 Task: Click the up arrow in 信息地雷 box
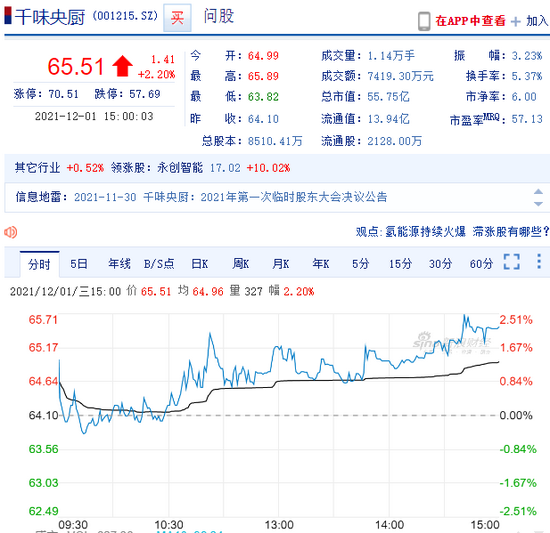(x=538, y=192)
